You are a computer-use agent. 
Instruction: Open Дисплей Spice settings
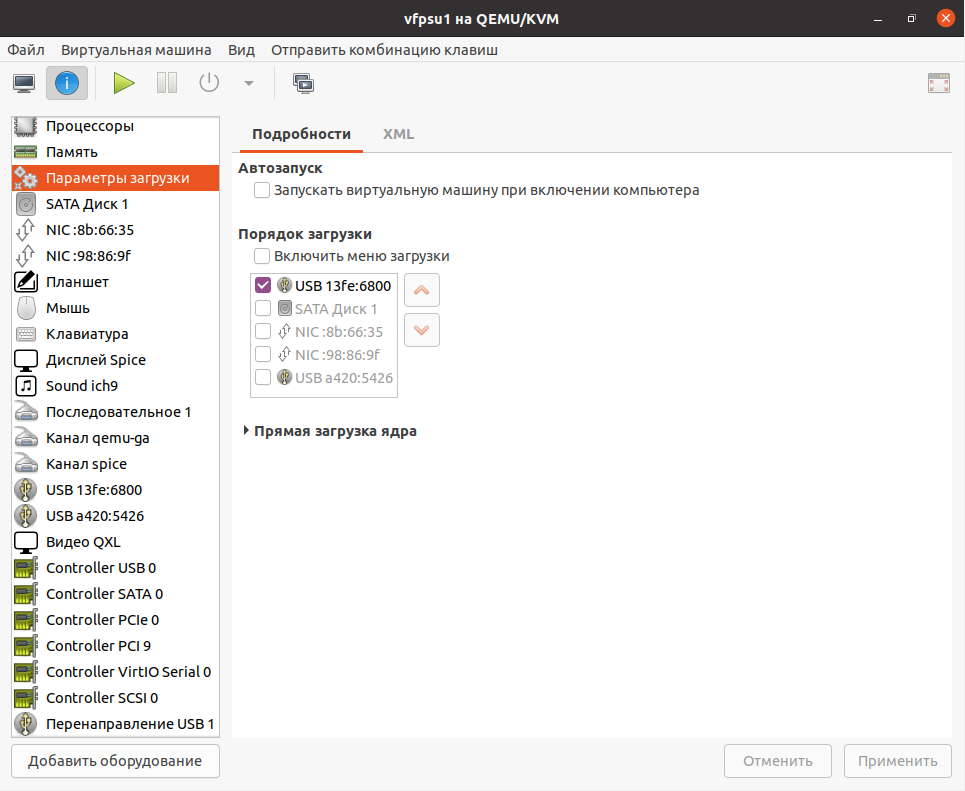tap(116, 359)
